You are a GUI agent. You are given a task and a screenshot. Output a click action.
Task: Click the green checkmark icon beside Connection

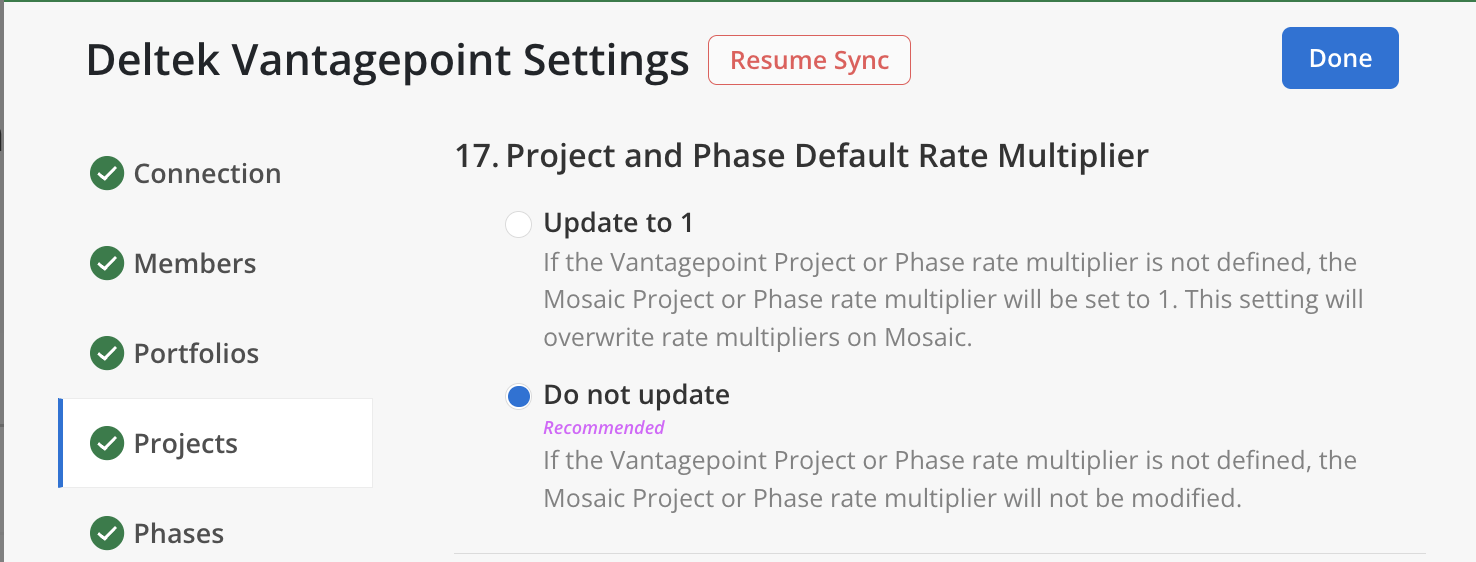coord(107,174)
